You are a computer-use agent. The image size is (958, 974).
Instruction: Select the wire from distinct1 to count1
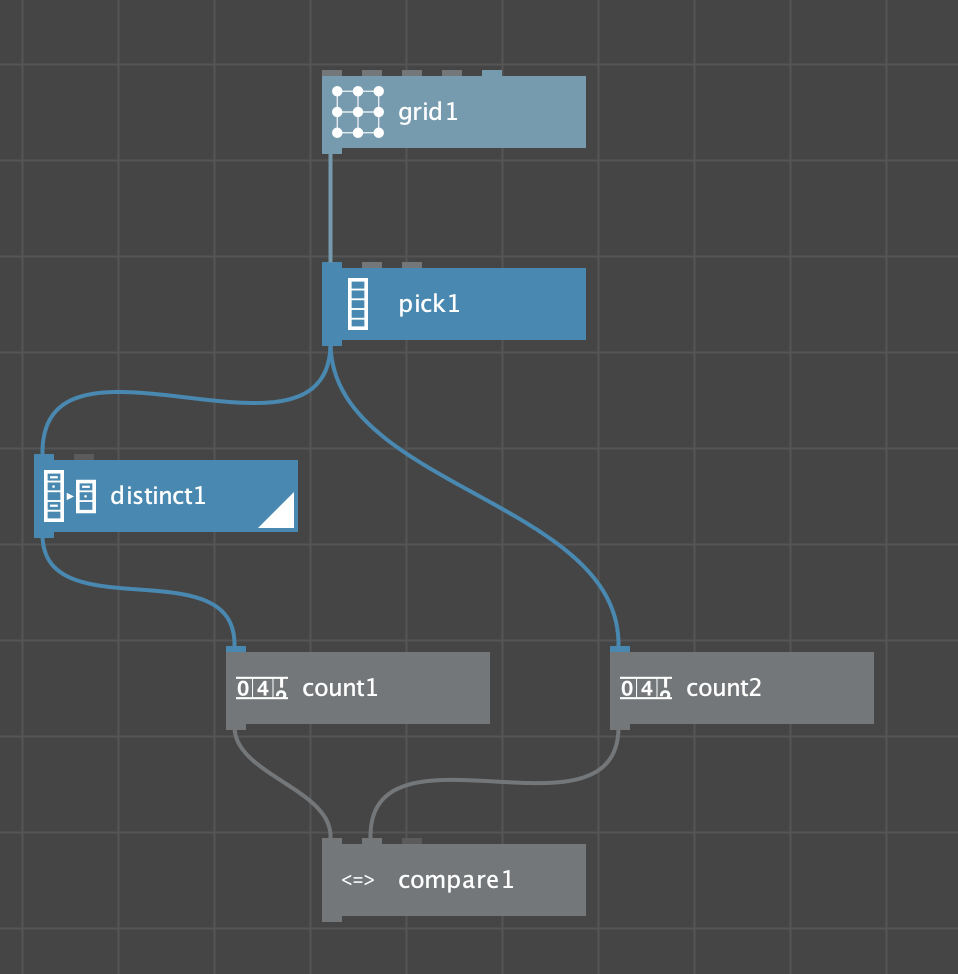[138, 589]
